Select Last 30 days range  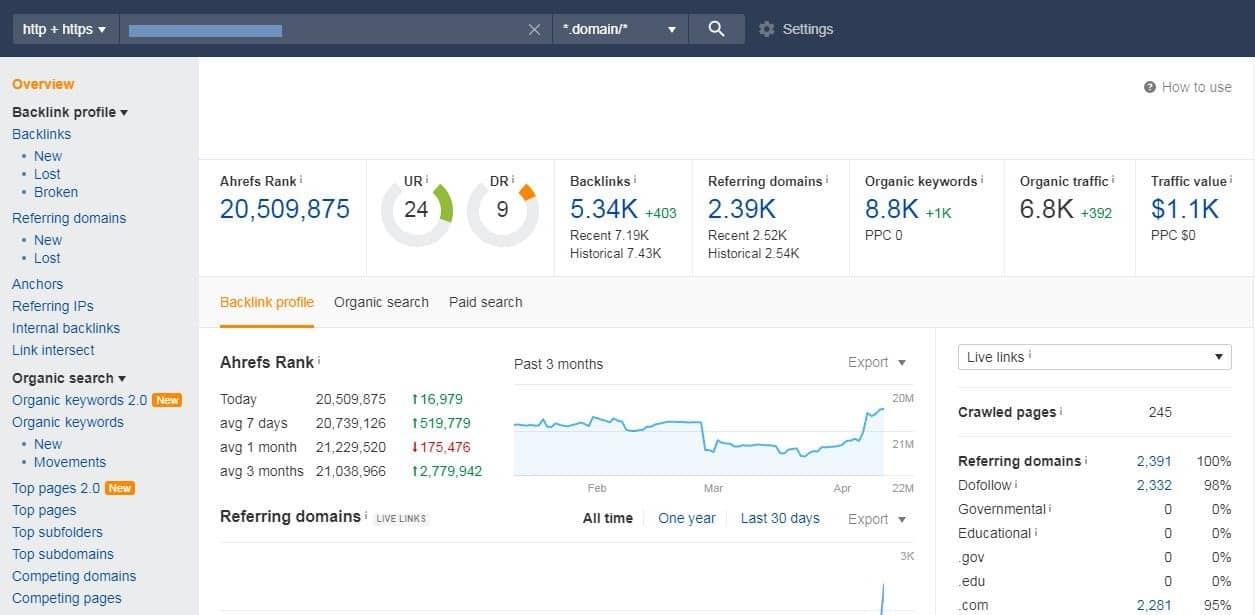780,518
